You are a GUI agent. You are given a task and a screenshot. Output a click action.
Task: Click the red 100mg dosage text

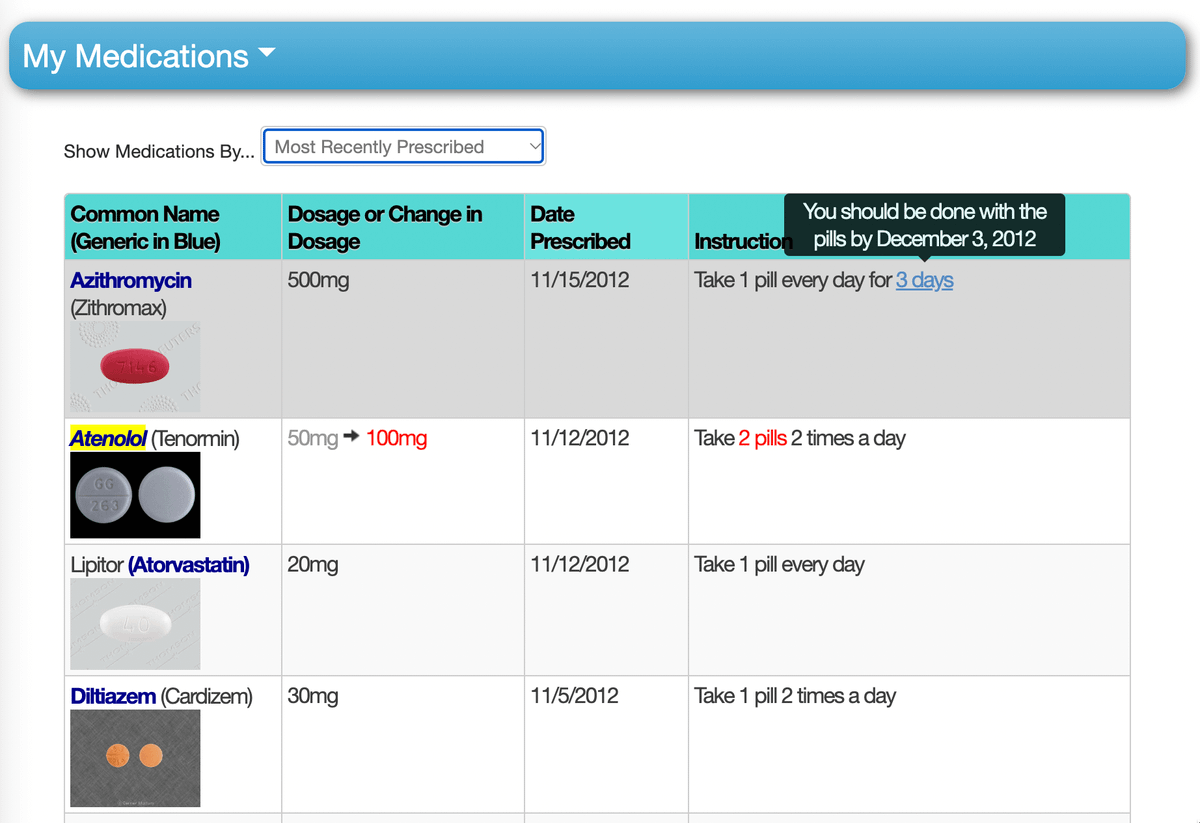pyautogui.click(x=397, y=438)
